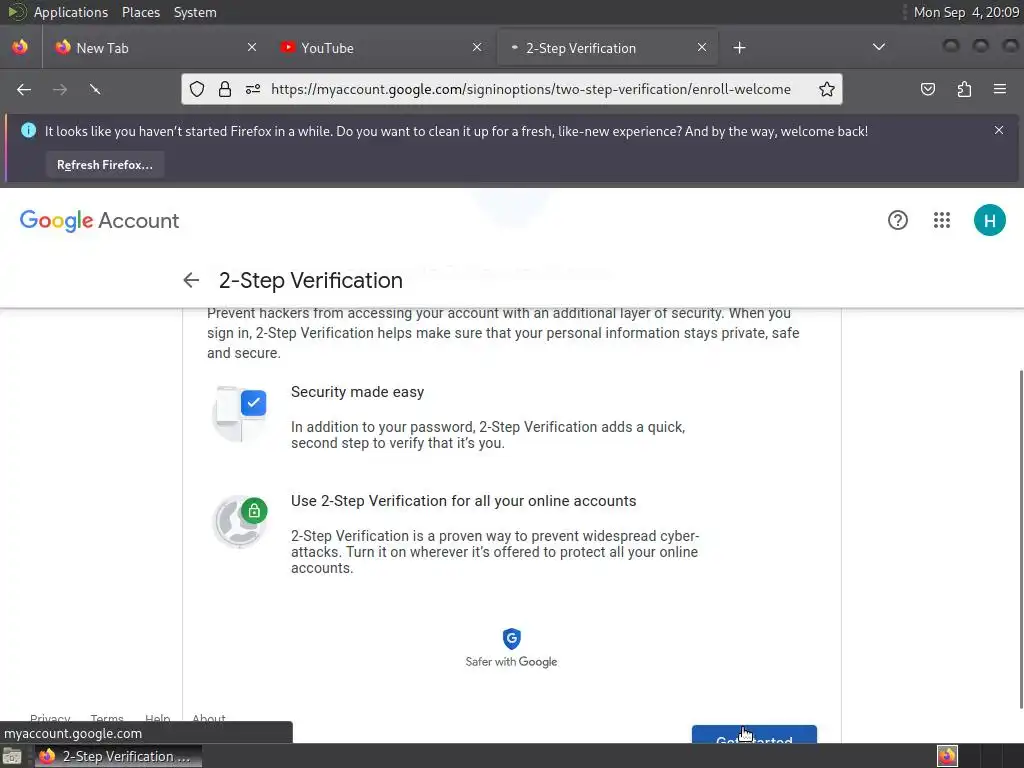Select the 2-Step Verification tab
This screenshot has width=1024, height=768.
607,48
